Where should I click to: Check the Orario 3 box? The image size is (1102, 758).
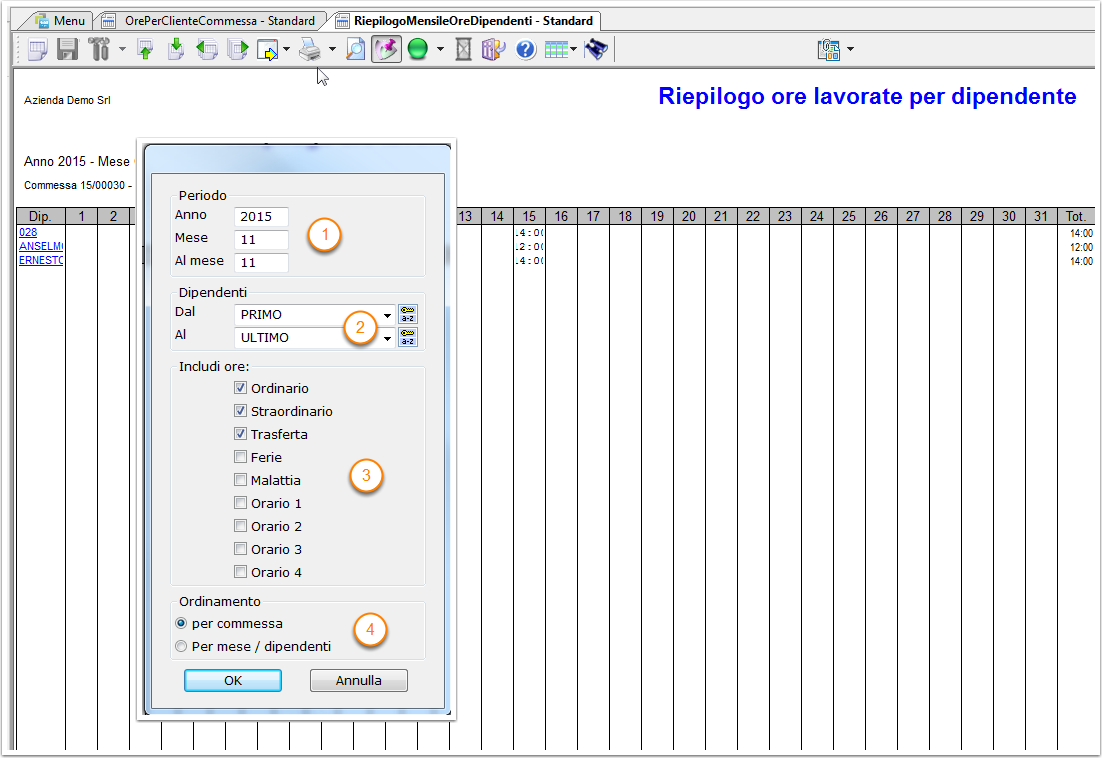pos(240,549)
